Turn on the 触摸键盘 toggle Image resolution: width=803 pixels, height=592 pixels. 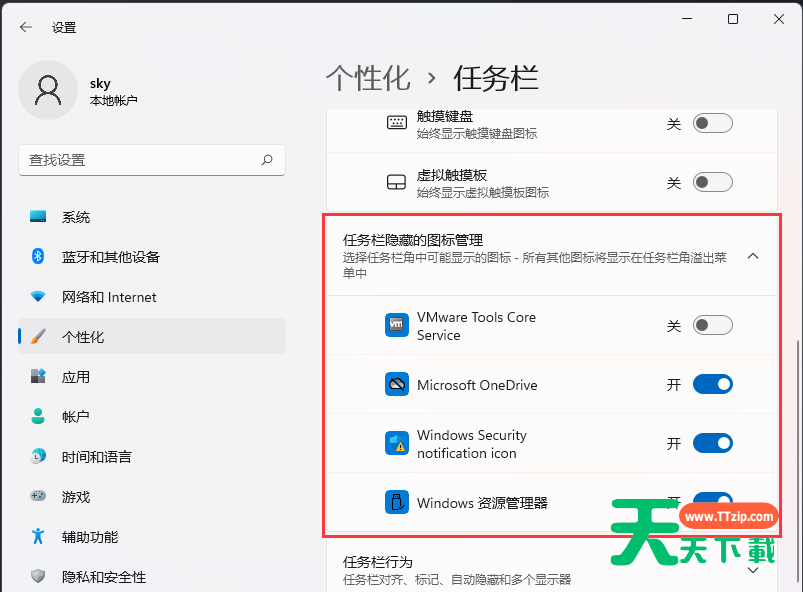click(x=712, y=123)
